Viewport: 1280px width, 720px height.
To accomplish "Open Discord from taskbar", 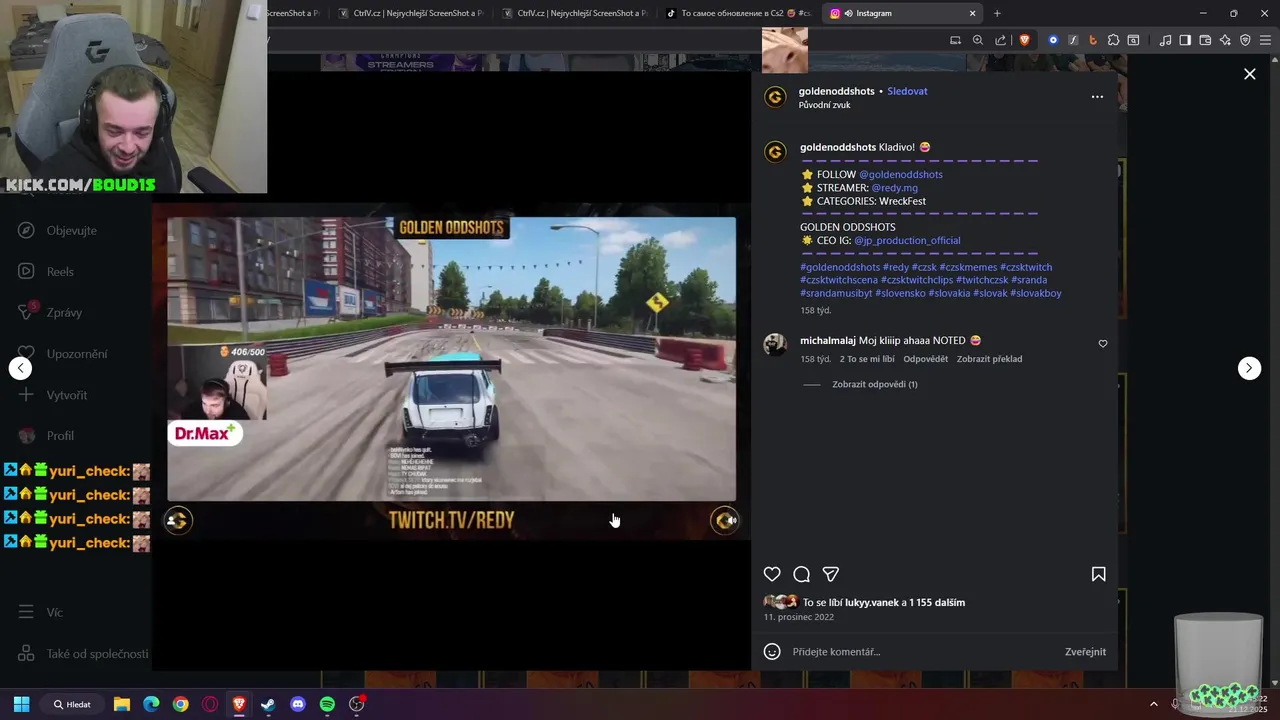I will pyautogui.click(x=297, y=704).
